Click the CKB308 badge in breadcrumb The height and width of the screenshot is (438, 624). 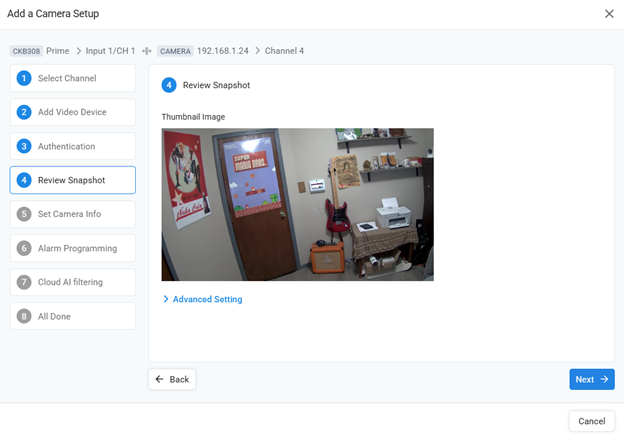point(26,50)
